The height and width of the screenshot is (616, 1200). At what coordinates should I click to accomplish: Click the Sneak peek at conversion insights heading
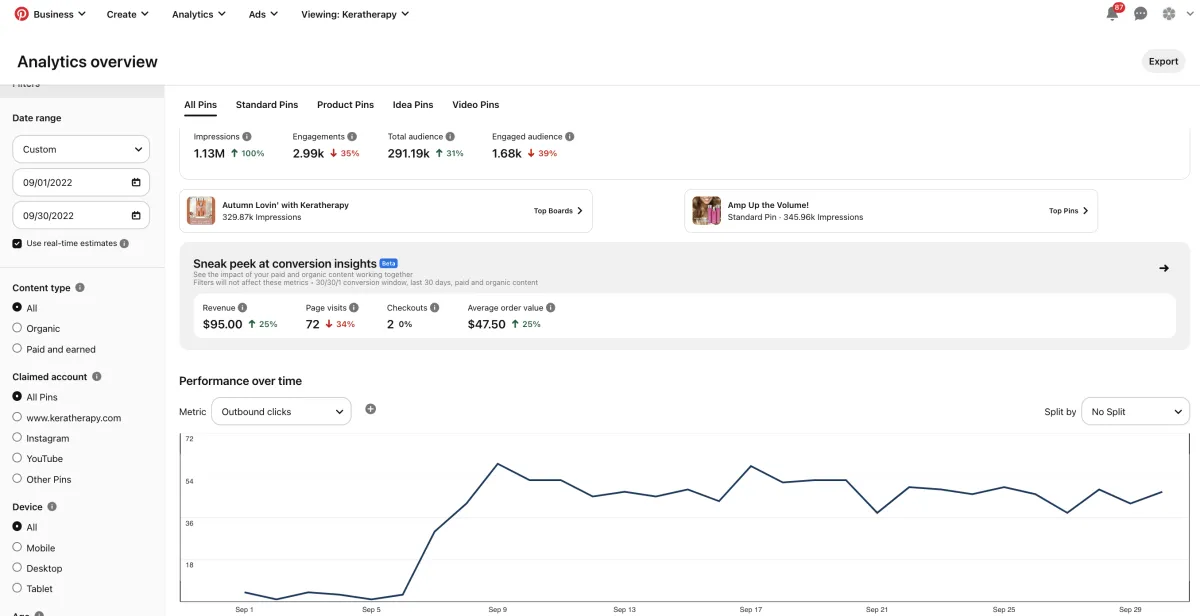click(285, 264)
